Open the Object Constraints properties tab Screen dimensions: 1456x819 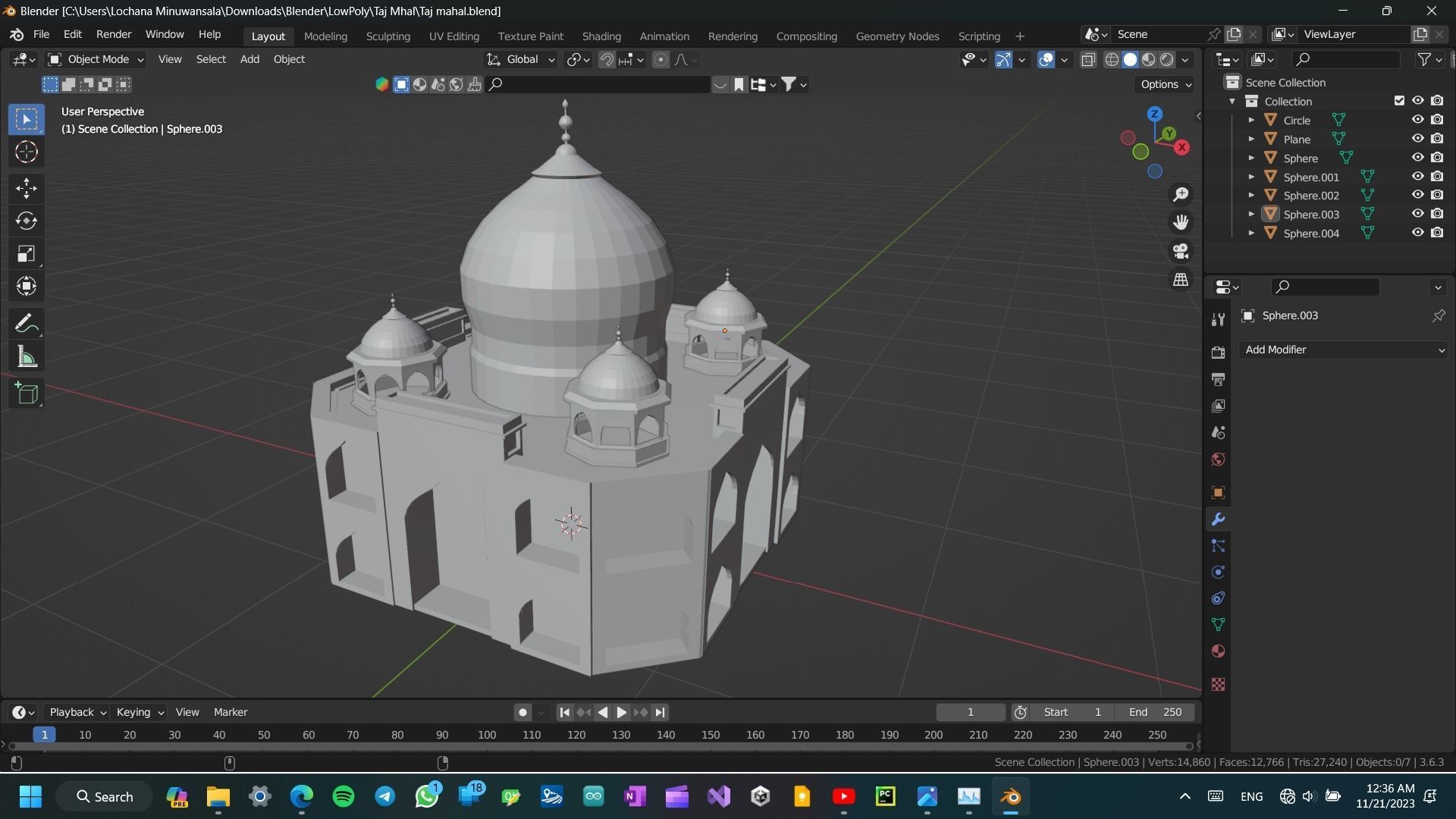tap(1218, 598)
